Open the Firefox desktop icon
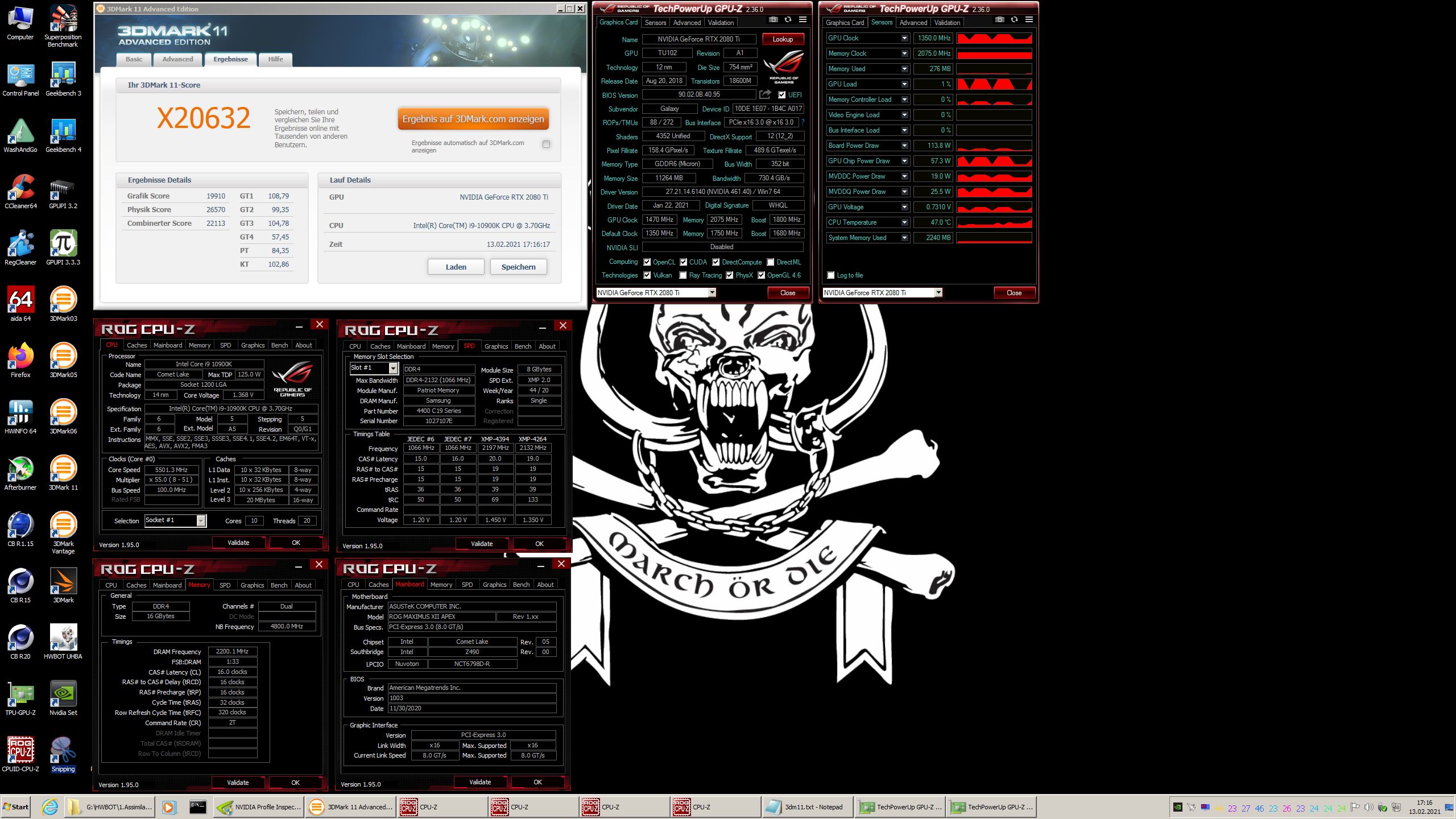Image resolution: width=1456 pixels, height=819 pixels. click(20, 361)
